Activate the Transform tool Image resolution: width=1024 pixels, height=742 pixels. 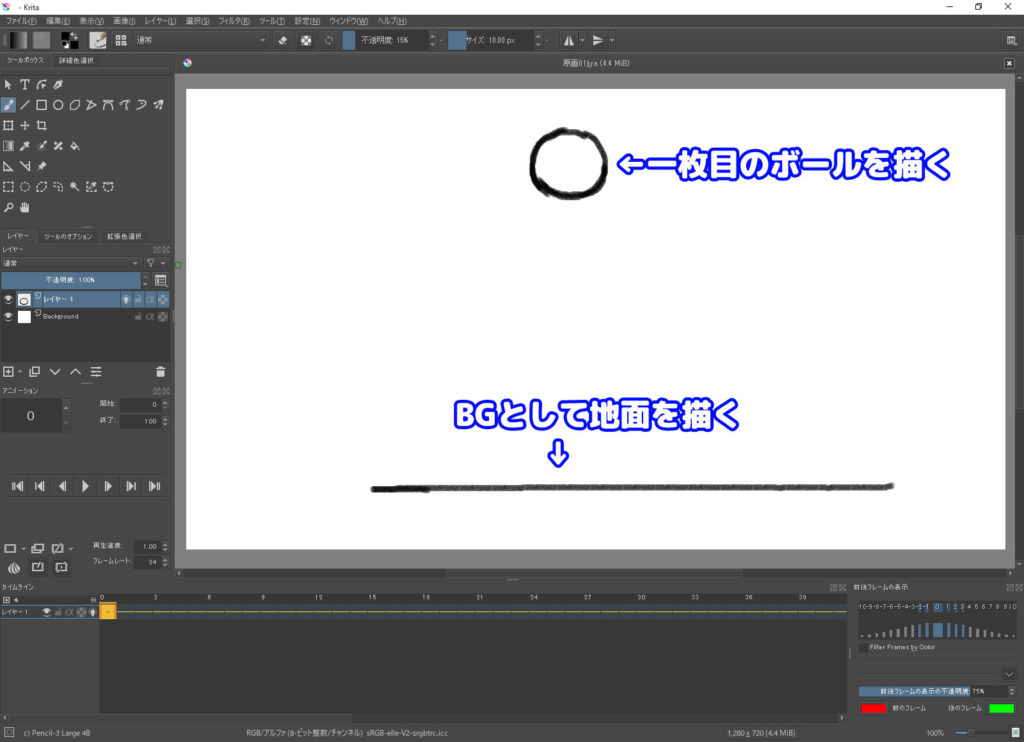(x=9, y=125)
